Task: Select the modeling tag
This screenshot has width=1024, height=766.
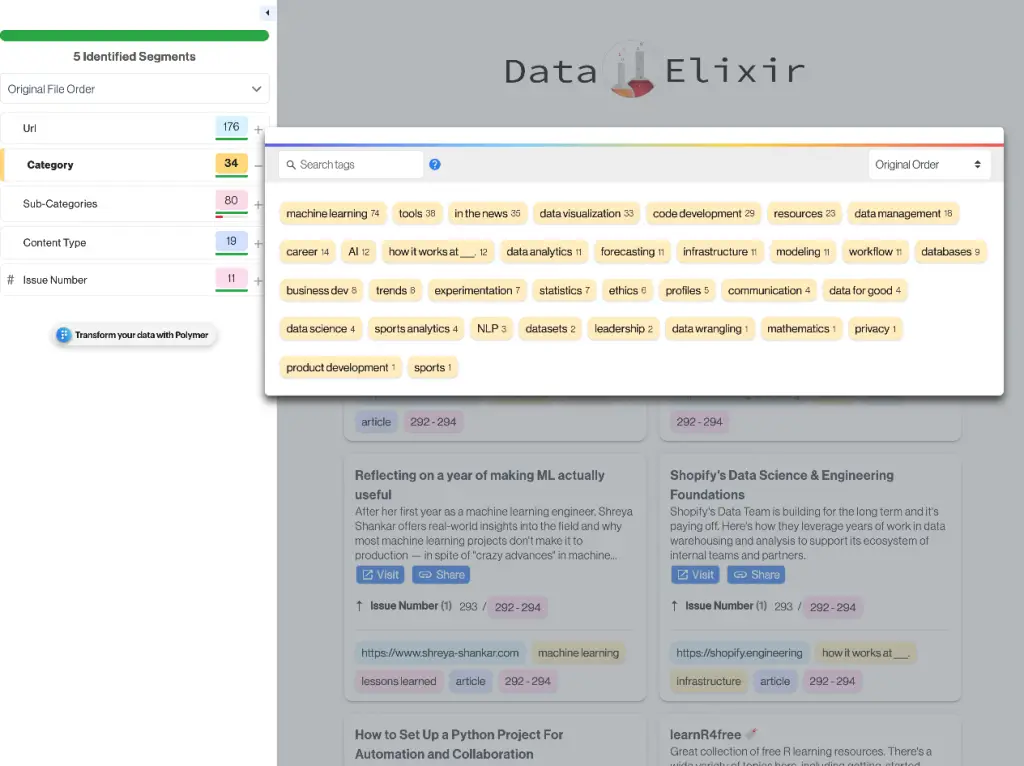Action: (803, 251)
